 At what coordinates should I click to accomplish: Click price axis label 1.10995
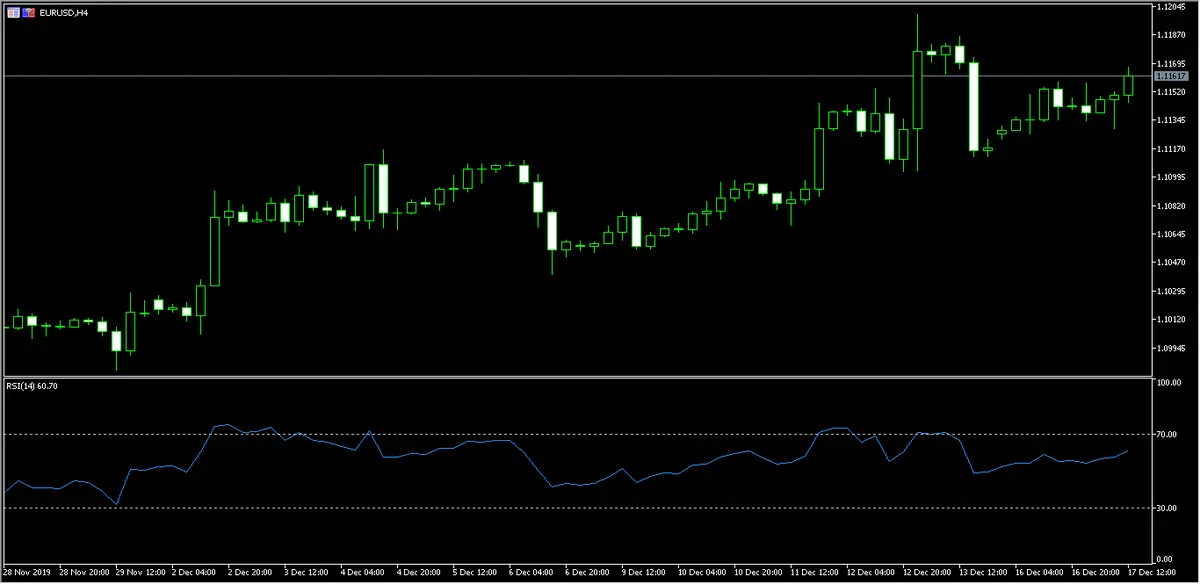click(x=1170, y=177)
